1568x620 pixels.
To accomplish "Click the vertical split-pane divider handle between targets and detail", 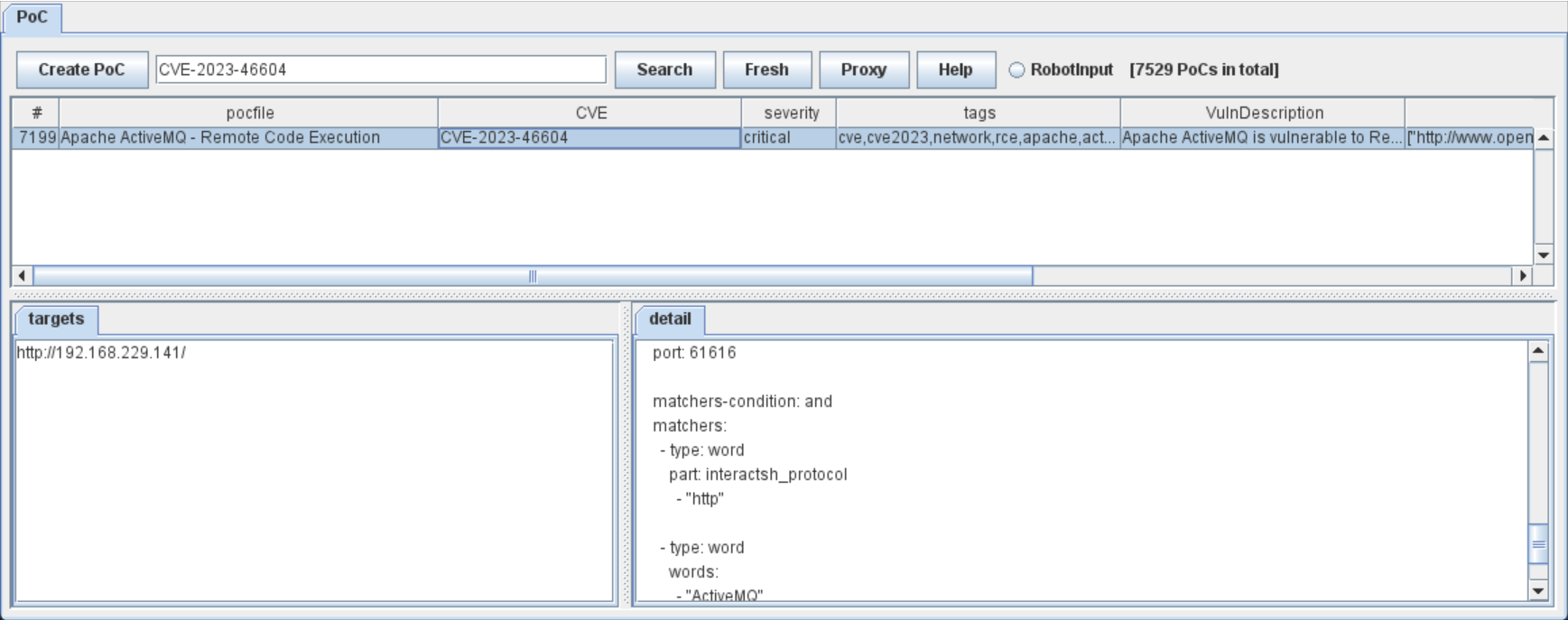I will point(626,455).
